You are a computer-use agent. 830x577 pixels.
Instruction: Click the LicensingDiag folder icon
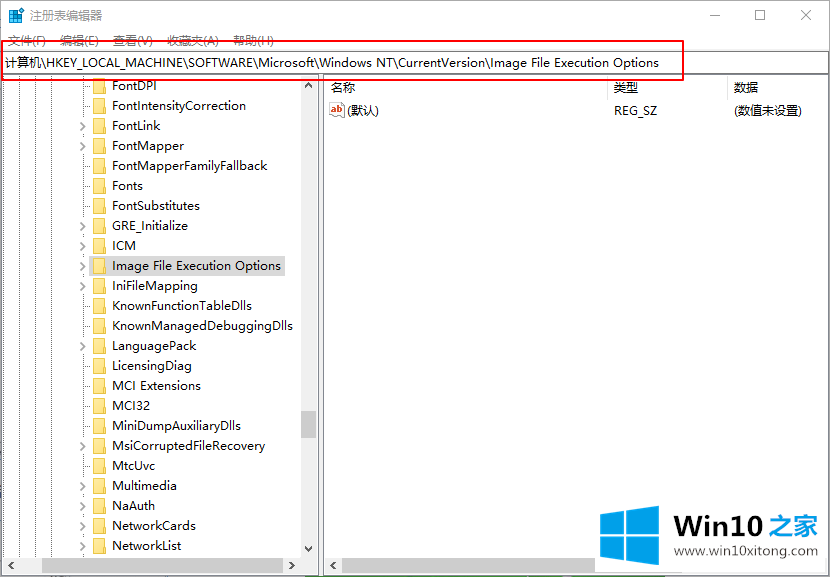pyautogui.click(x=99, y=366)
